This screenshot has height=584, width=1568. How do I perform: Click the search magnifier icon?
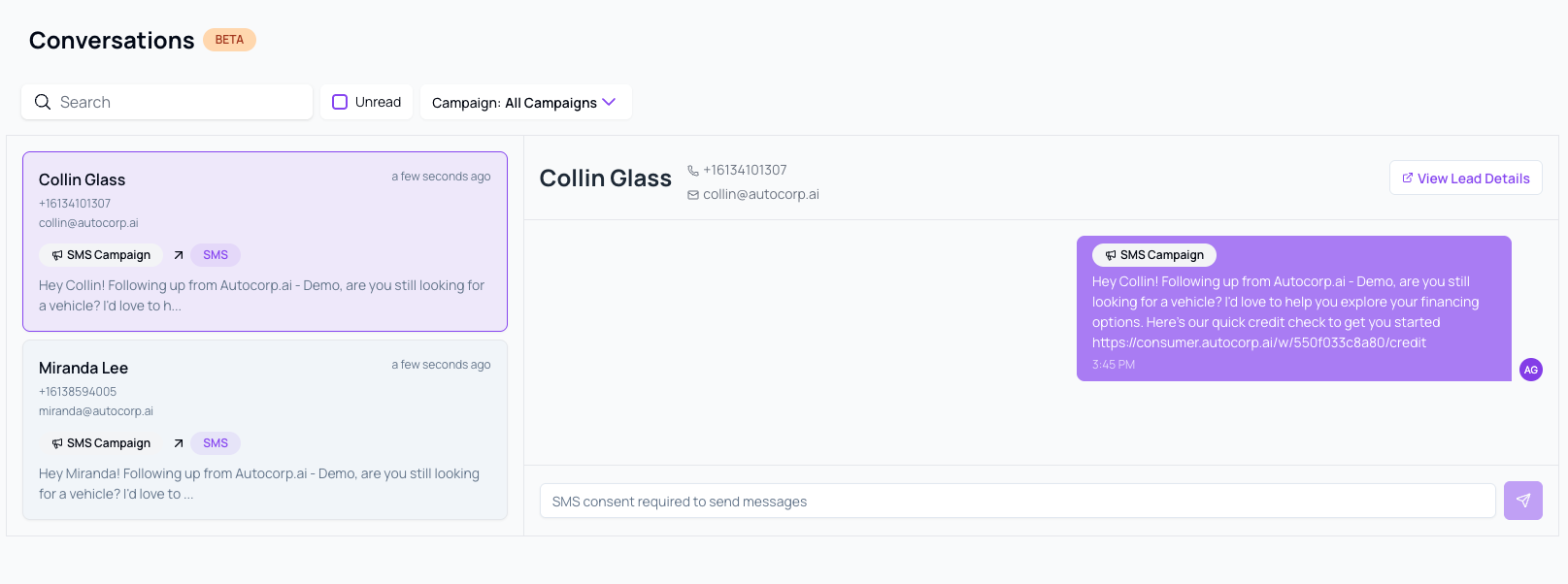click(x=43, y=102)
